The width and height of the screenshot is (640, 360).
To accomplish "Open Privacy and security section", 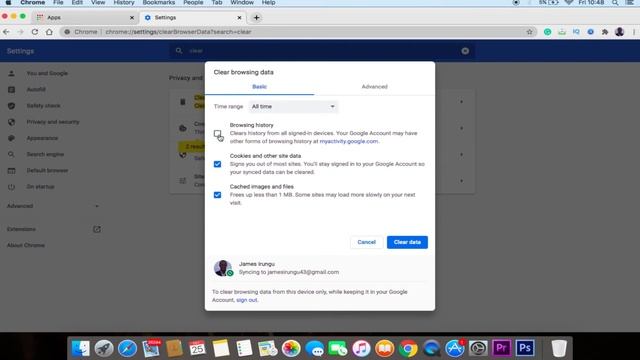I will click(53, 122).
